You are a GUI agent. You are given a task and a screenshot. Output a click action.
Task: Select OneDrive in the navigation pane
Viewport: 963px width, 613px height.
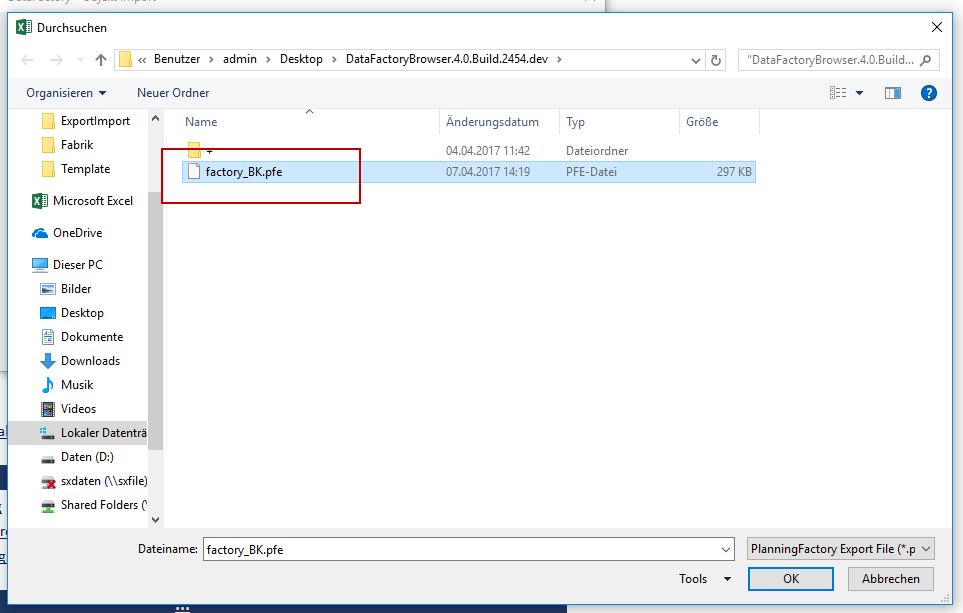77,233
